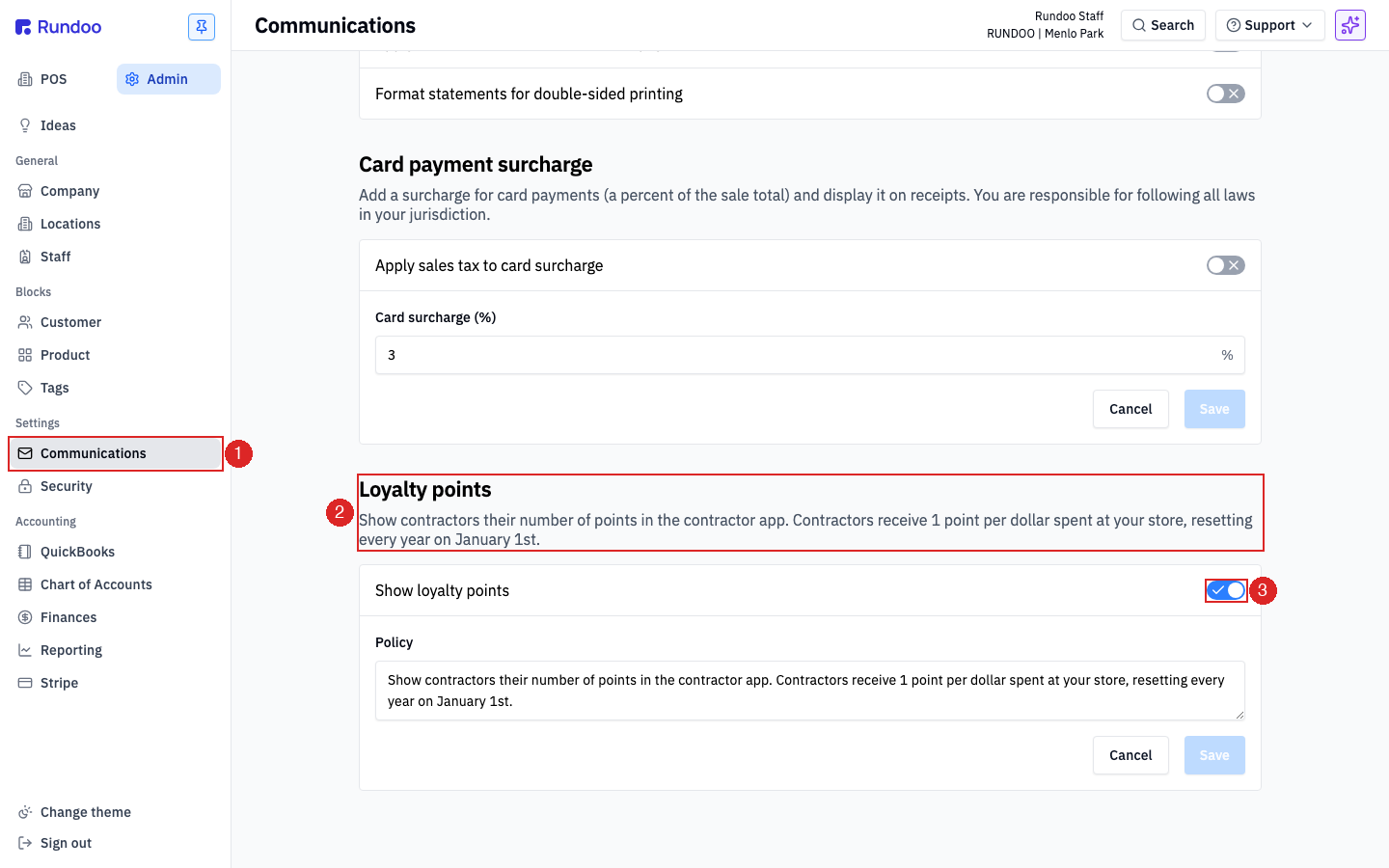
Task: Click the Product grid icon
Action: click(x=25, y=355)
